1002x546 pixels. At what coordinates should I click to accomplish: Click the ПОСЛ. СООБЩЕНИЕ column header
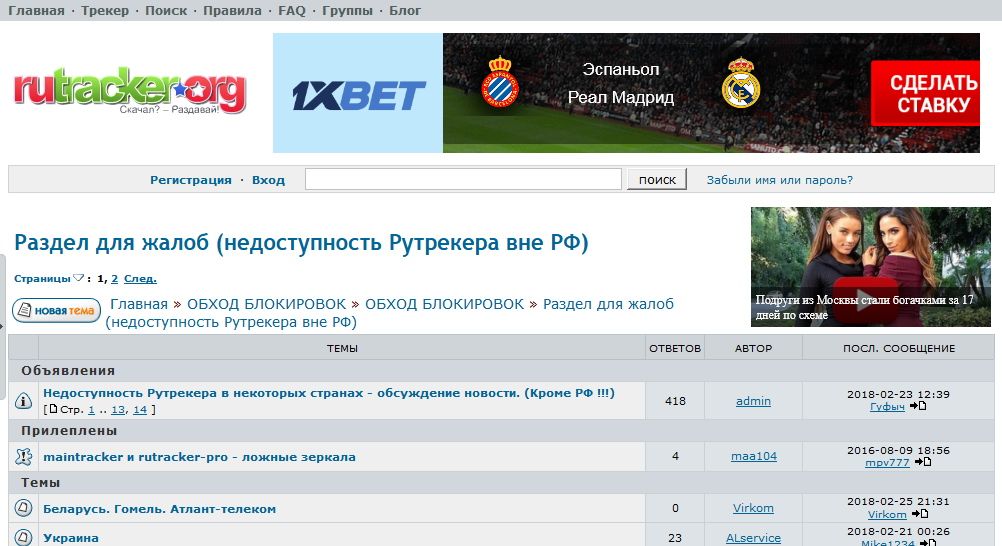pos(898,348)
